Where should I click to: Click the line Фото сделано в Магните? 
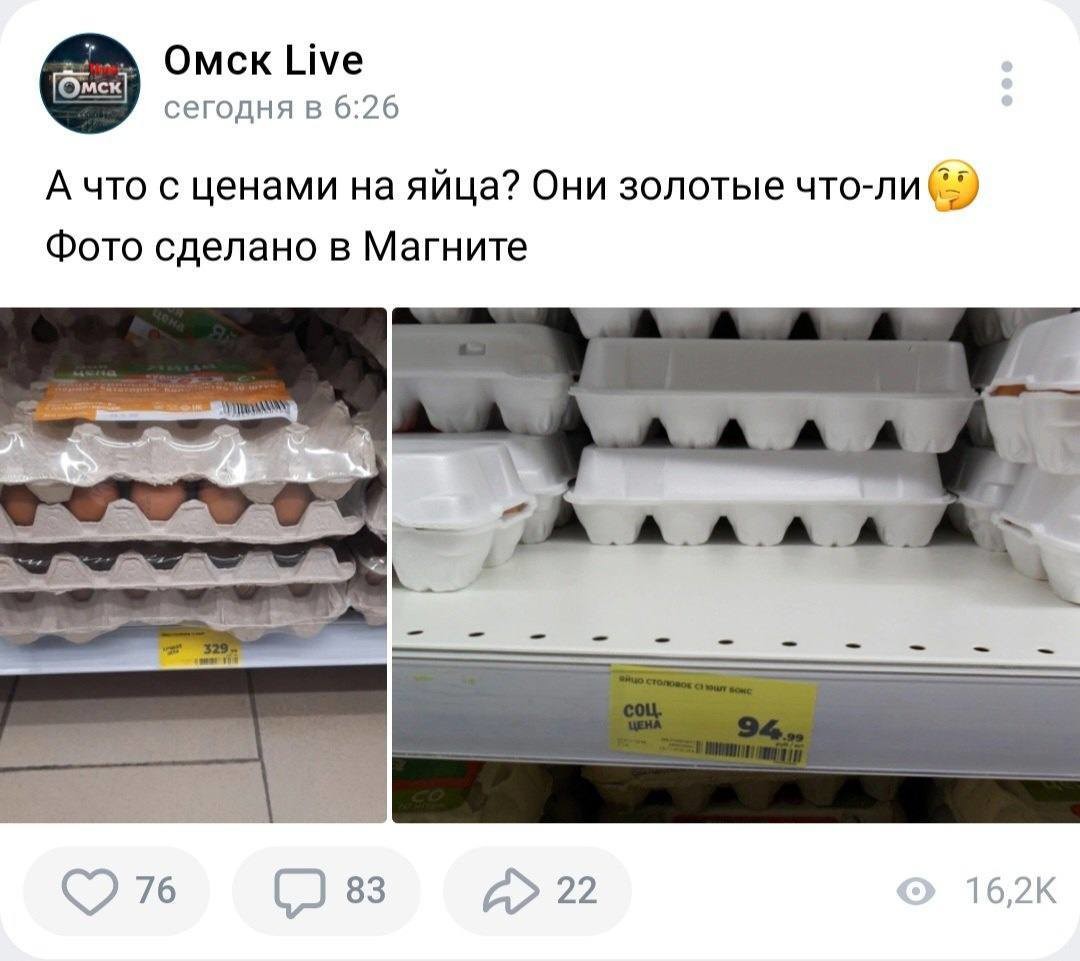[x=287, y=247]
